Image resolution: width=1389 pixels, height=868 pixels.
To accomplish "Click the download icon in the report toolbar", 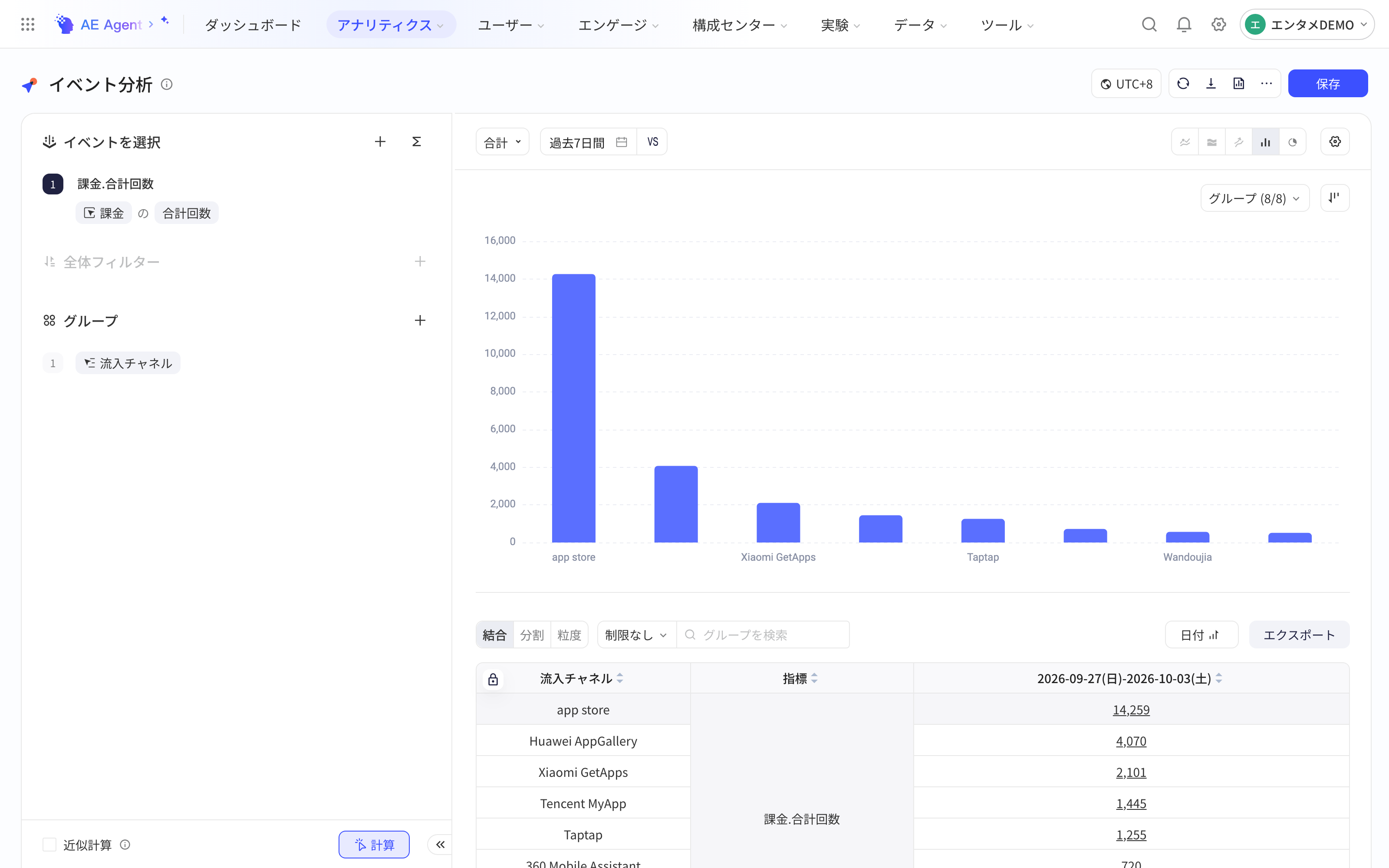I will 1211,84.
